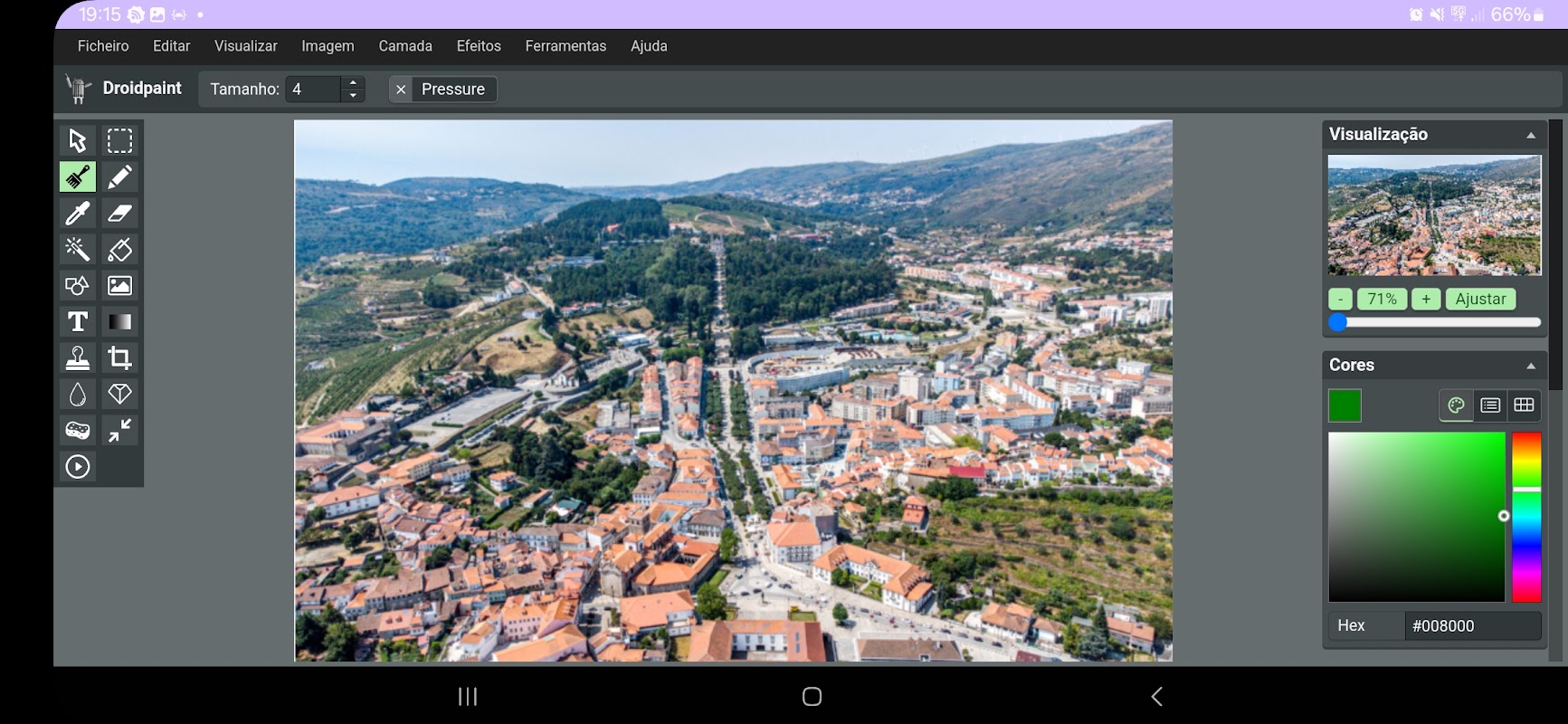Image resolution: width=1568 pixels, height=724 pixels.
Task: Select the paint bucket fill tool
Action: click(119, 249)
